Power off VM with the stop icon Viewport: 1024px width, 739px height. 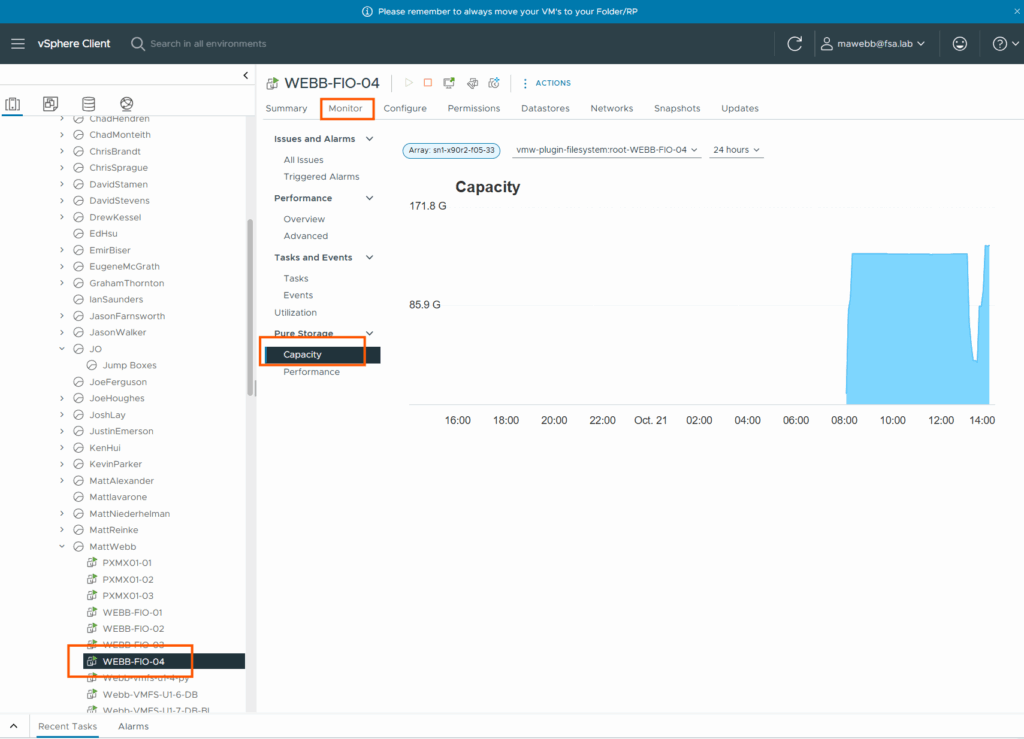point(428,83)
